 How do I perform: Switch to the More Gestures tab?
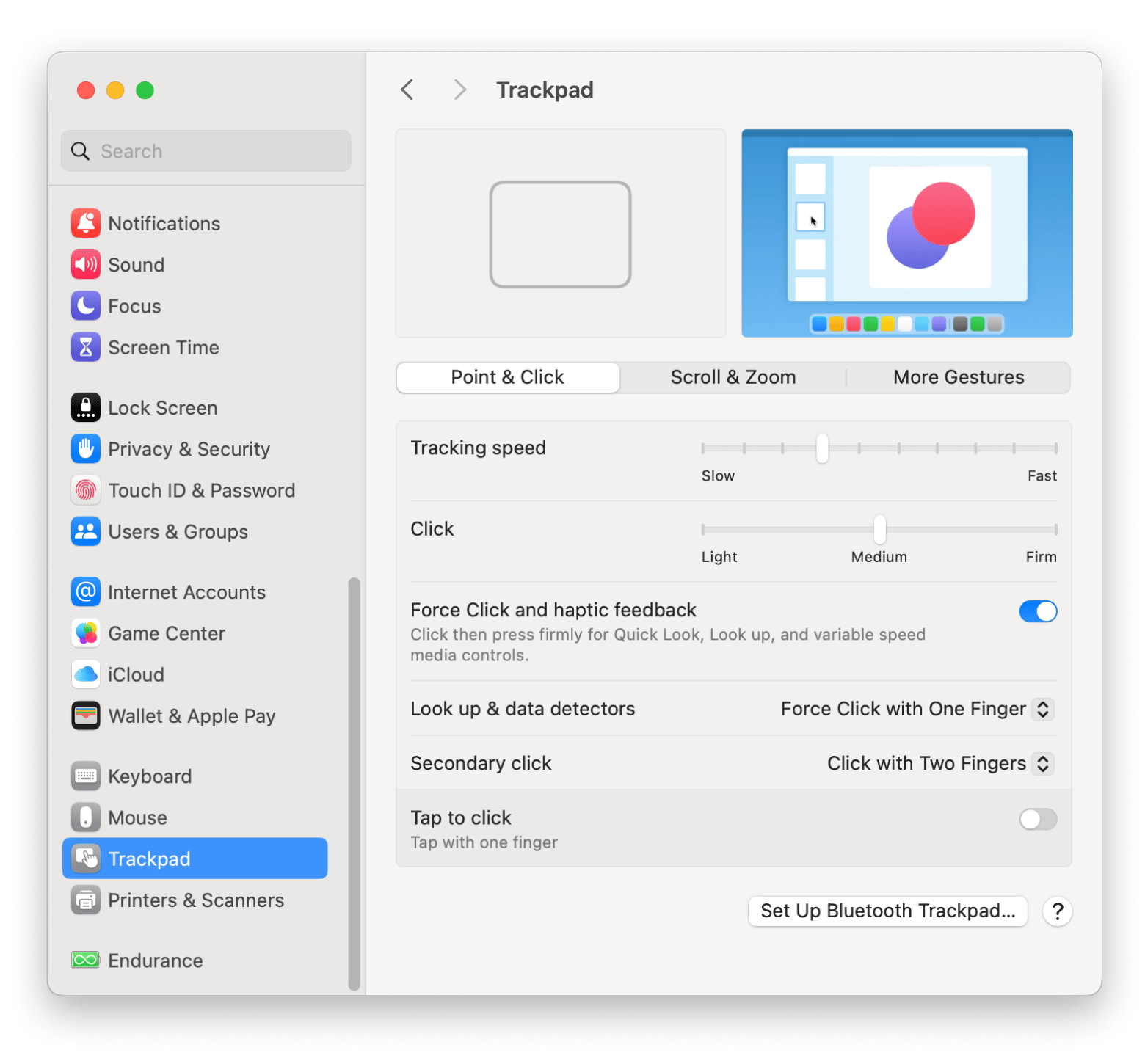click(958, 377)
